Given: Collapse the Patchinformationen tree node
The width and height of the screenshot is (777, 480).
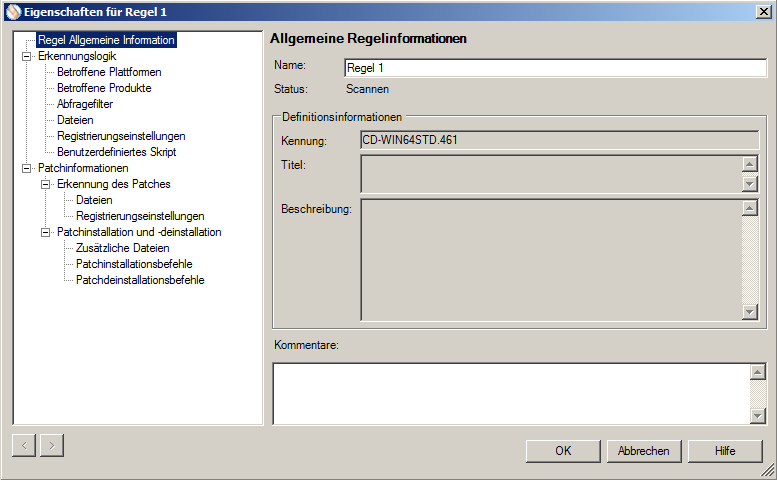Looking at the screenshot, I should 27,168.
